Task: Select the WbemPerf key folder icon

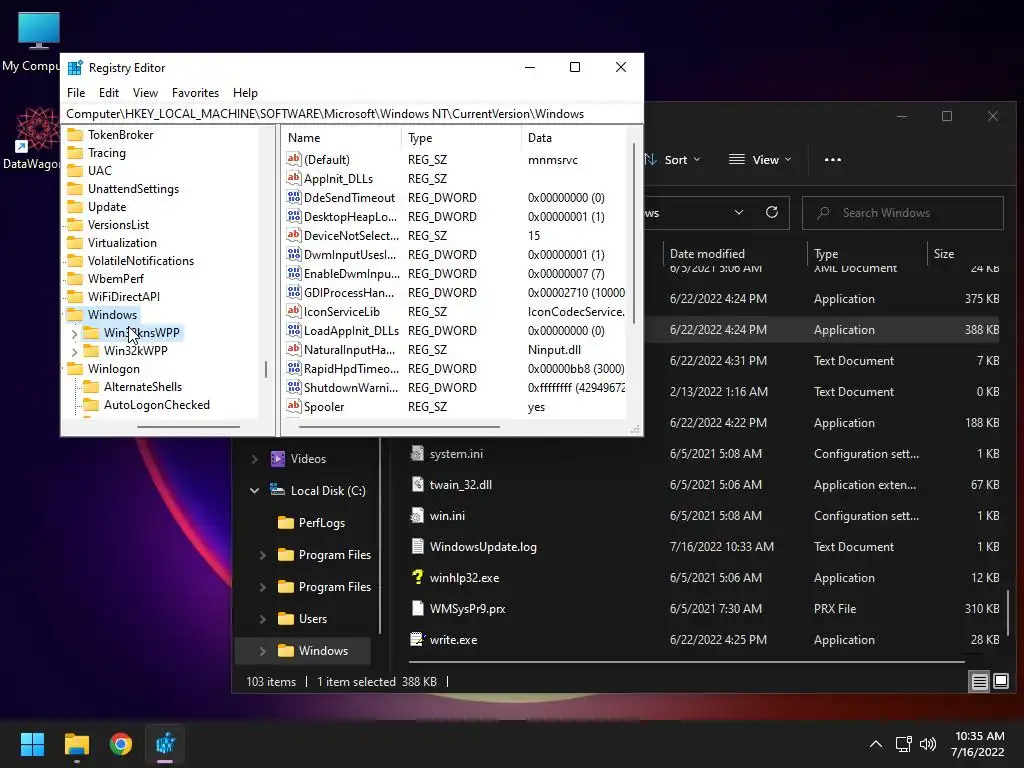Action: point(76,279)
